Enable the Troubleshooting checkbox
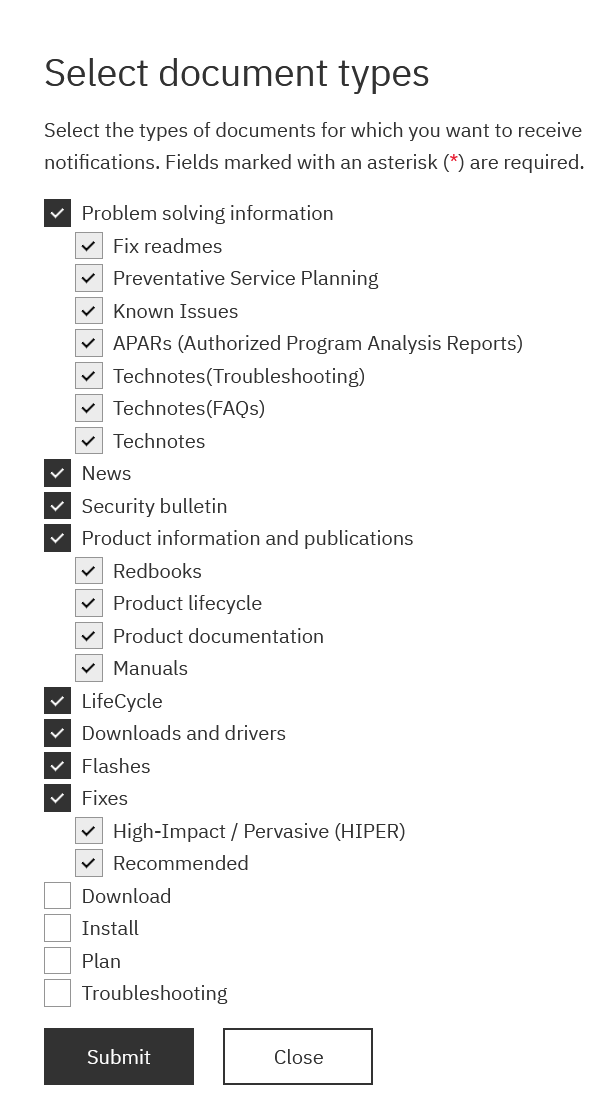Image resolution: width=605 pixels, height=1103 pixels. tap(58, 993)
